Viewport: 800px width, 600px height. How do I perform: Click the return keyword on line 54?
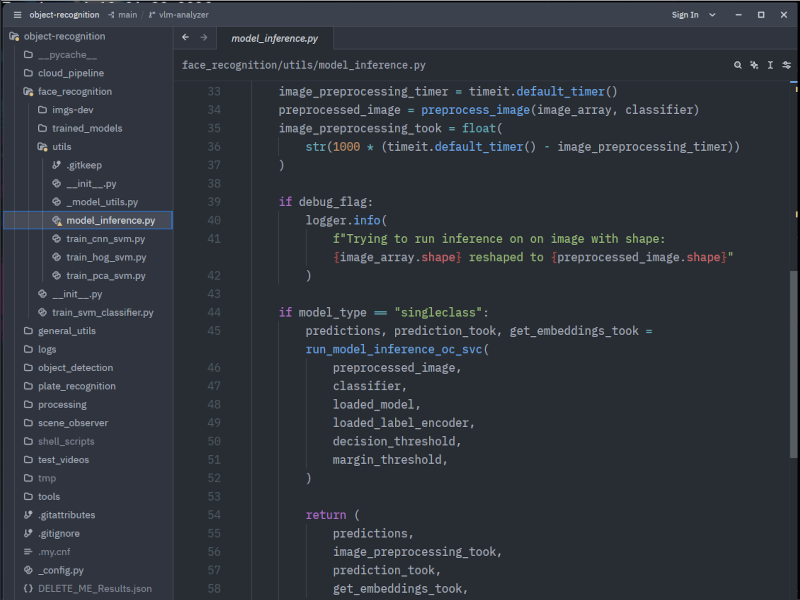[x=326, y=514]
